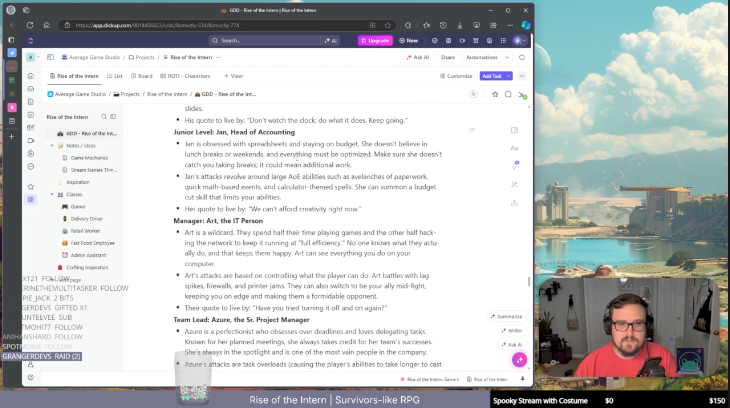Bookmark this page with the address bar star
This screenshot has height=408, width=730.
point(387,25)
